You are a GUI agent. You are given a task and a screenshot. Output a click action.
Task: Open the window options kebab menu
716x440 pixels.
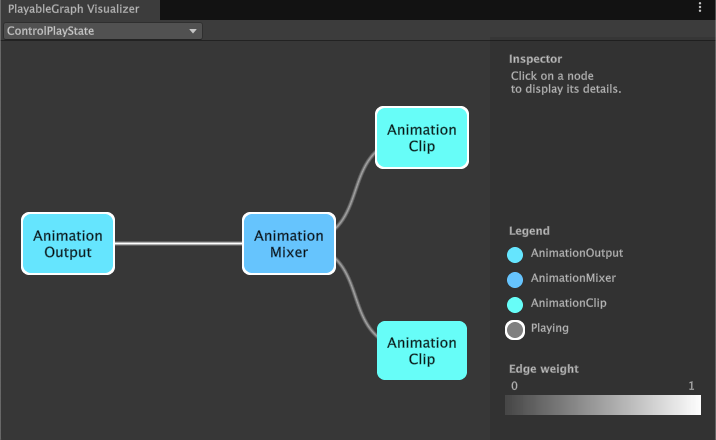click(700, 8)
